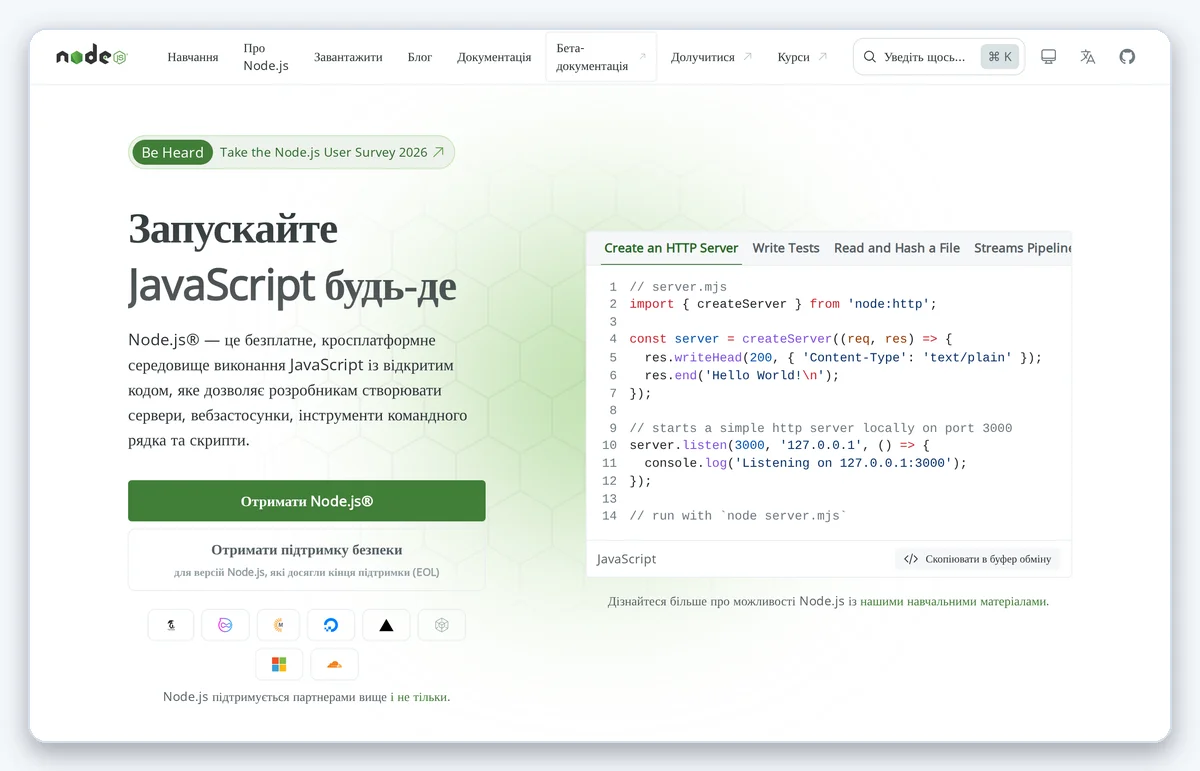Open the Документація menu item
This screenshot has width=1200, height=771.
click(494, 57)
